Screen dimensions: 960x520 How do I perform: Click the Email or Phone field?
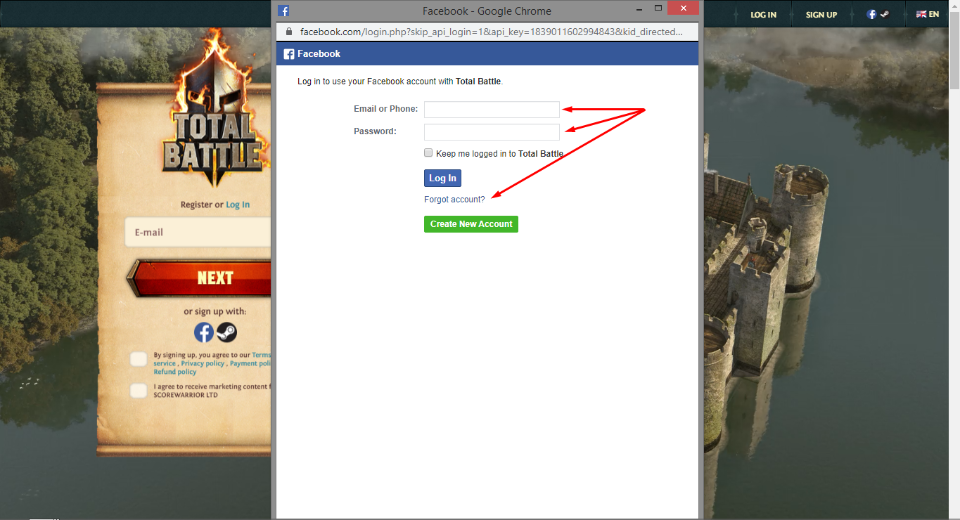coord(492,109)
